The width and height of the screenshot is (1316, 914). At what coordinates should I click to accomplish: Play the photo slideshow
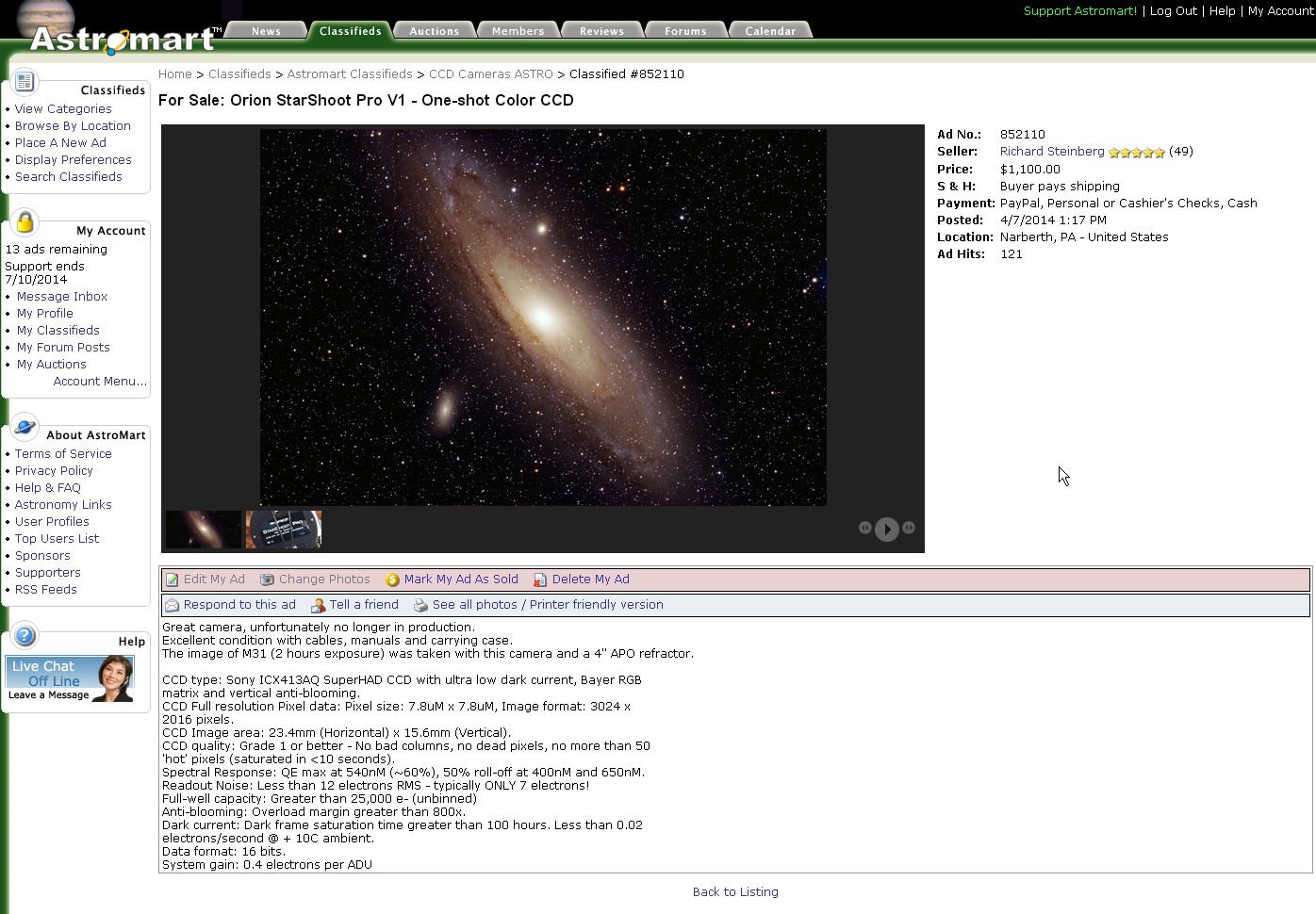(886, 529)
